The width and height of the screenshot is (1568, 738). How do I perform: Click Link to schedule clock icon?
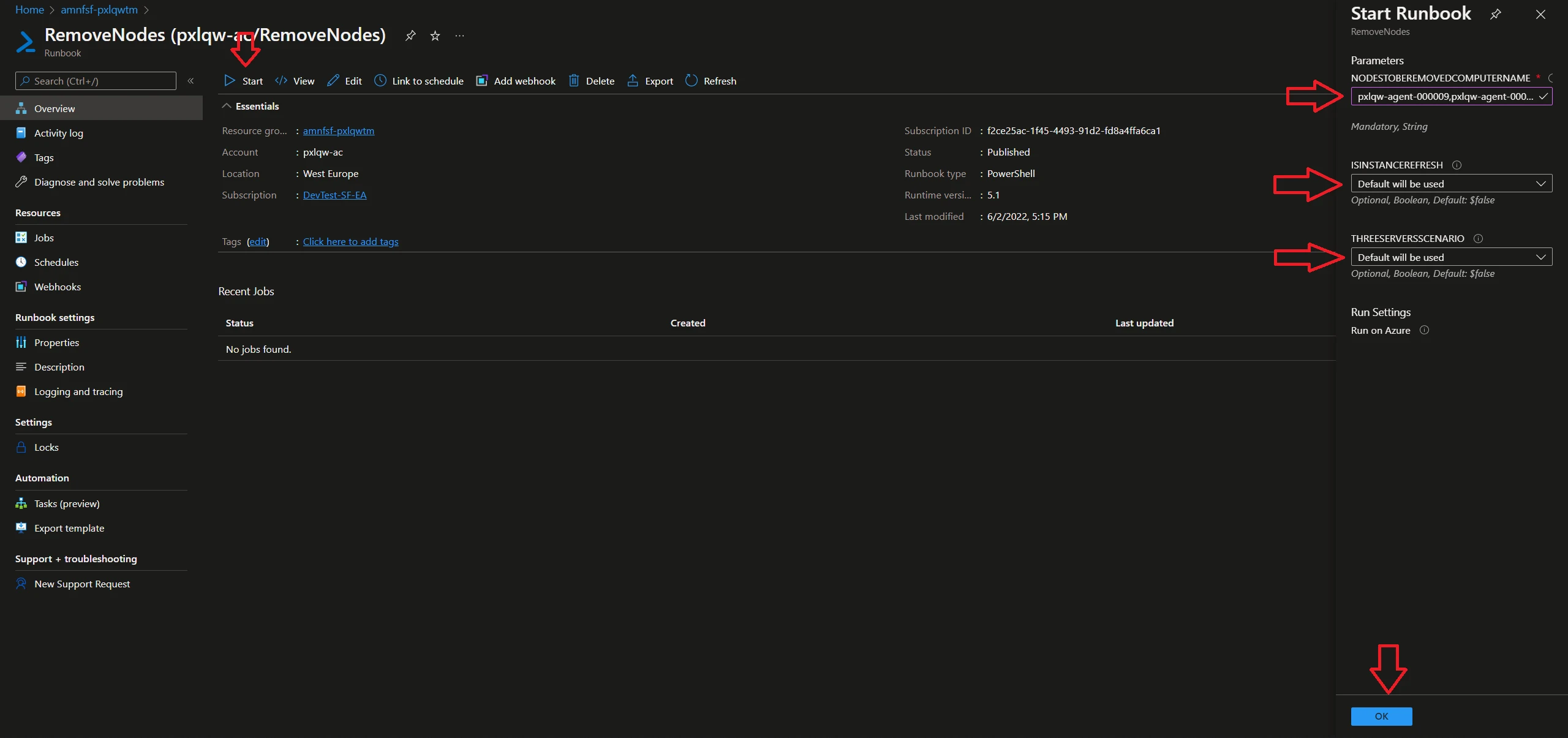[x=380, y=81]
